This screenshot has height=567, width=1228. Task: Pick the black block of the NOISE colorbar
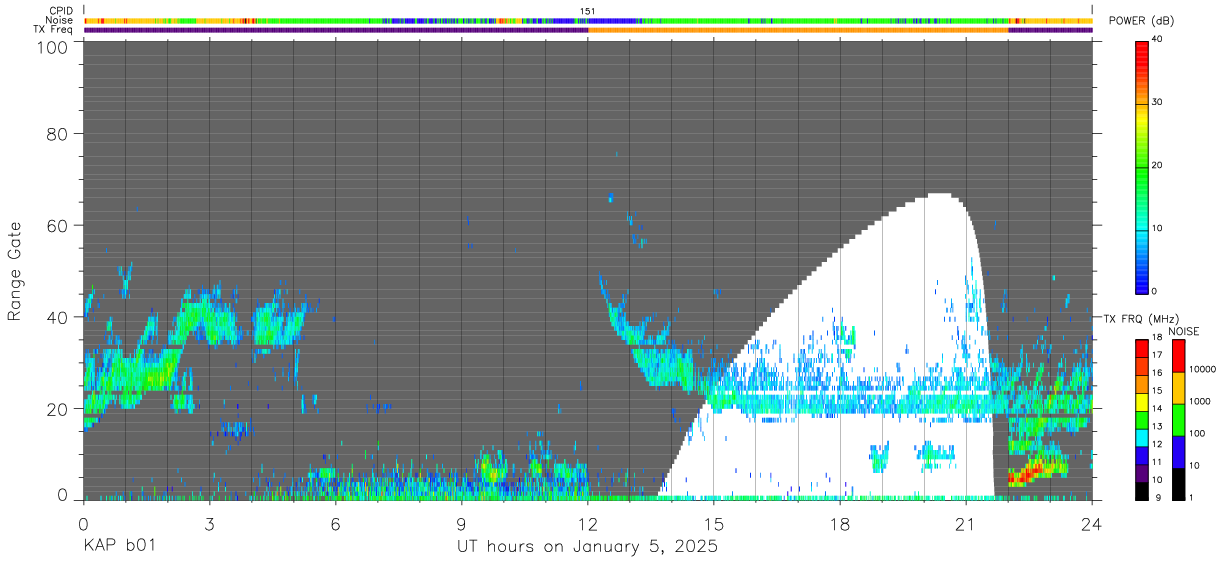1178,484
